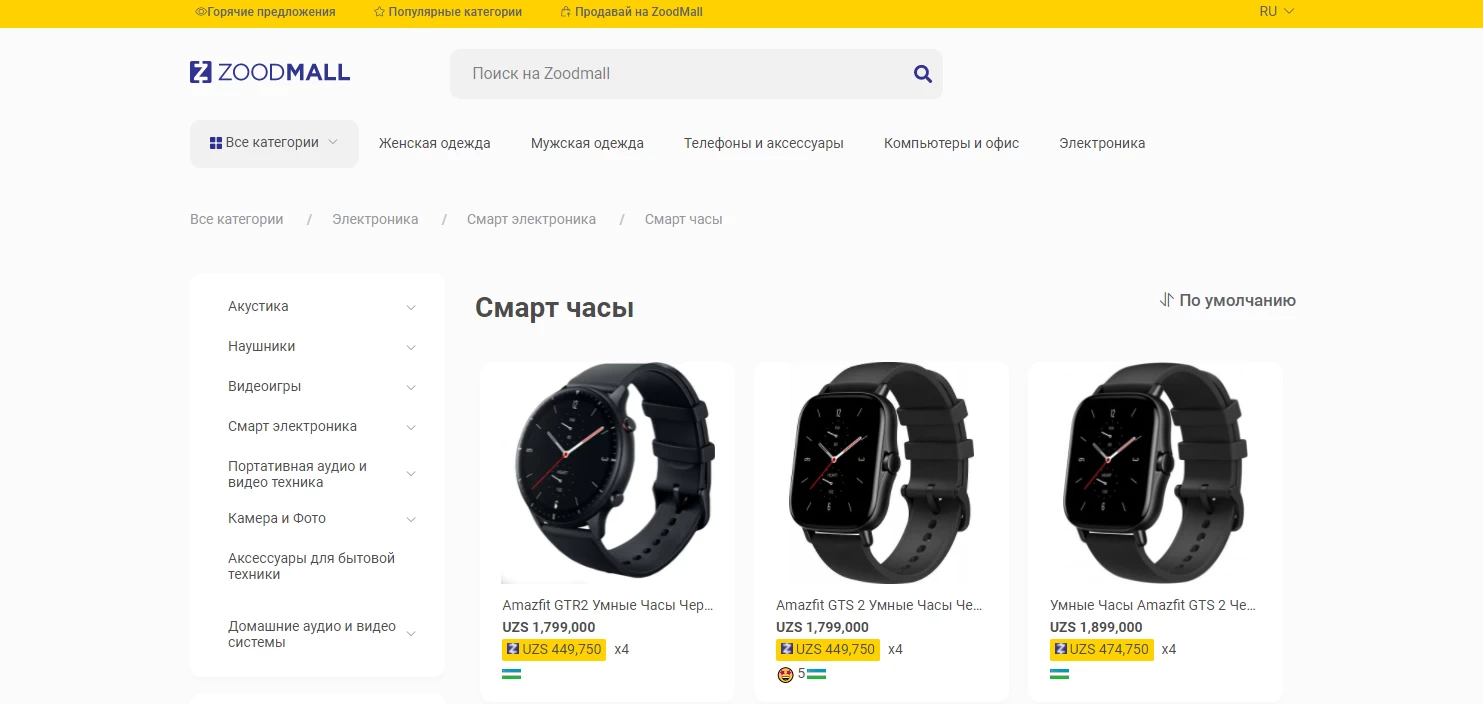Click the Продавай на ZoodMall shop icon

click(x=566, y=12)
